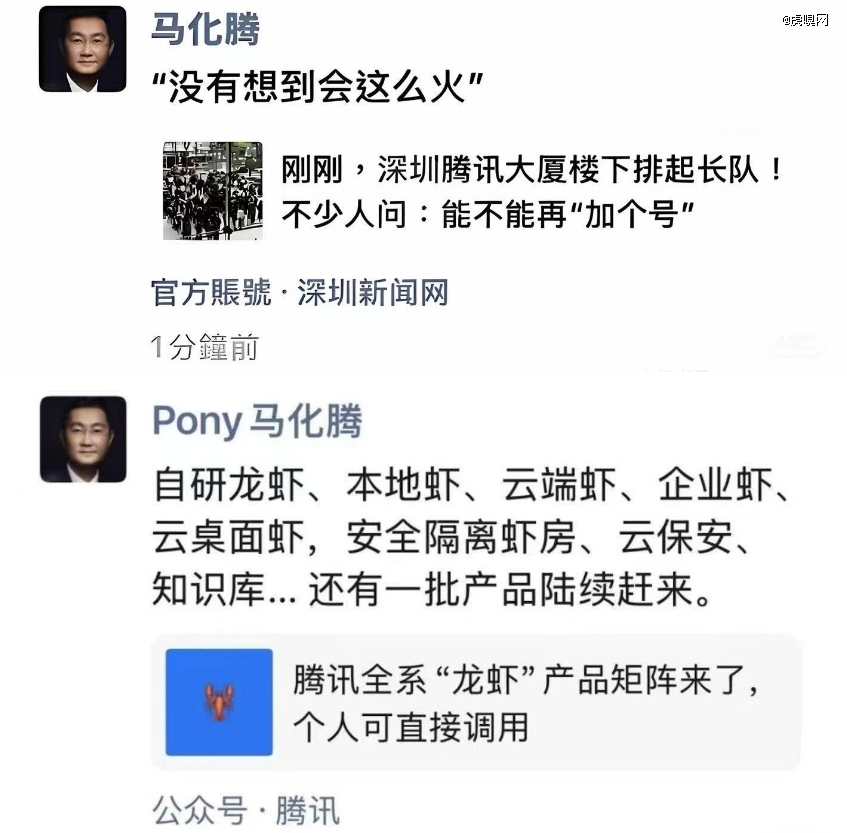
Task: Open the 腾讯全系“龙虾”产品矩阵来了 article title
Action: click(527, 682)
